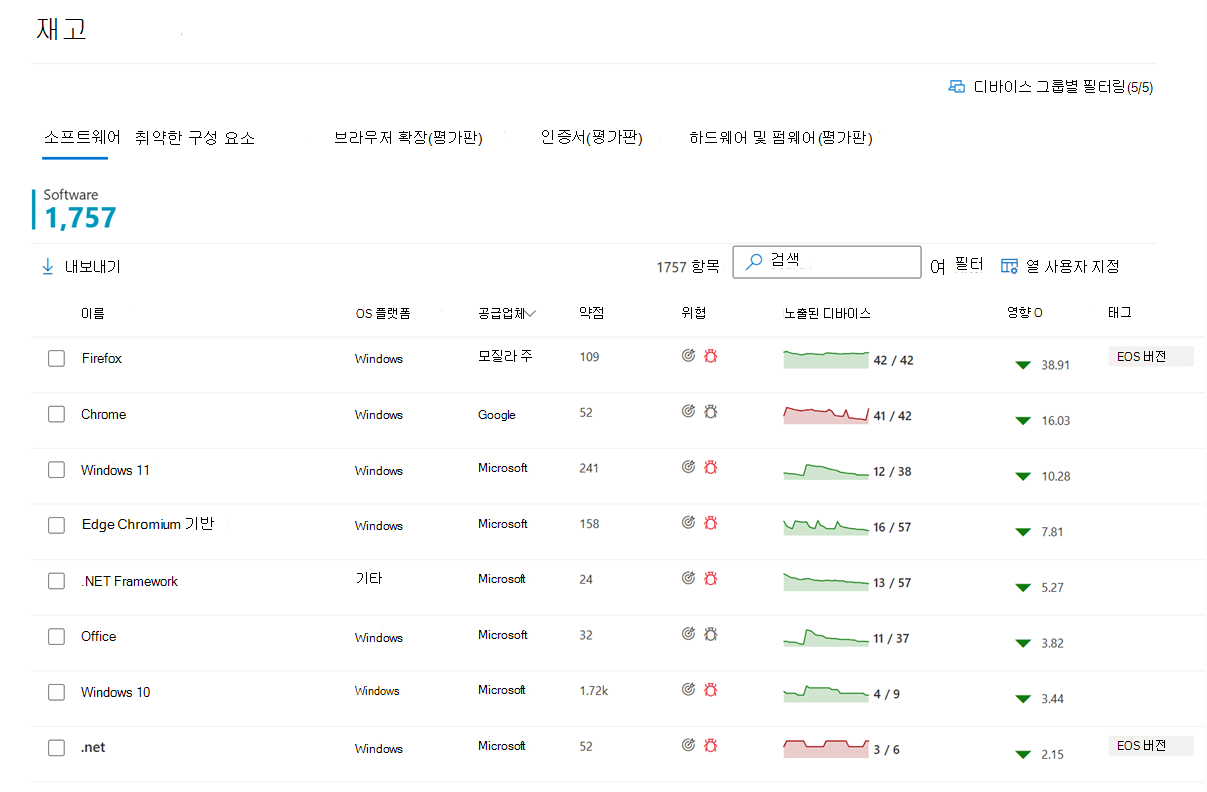
Task: Switch to 인증서(평가판) tab
Action: tap(591, 138)
